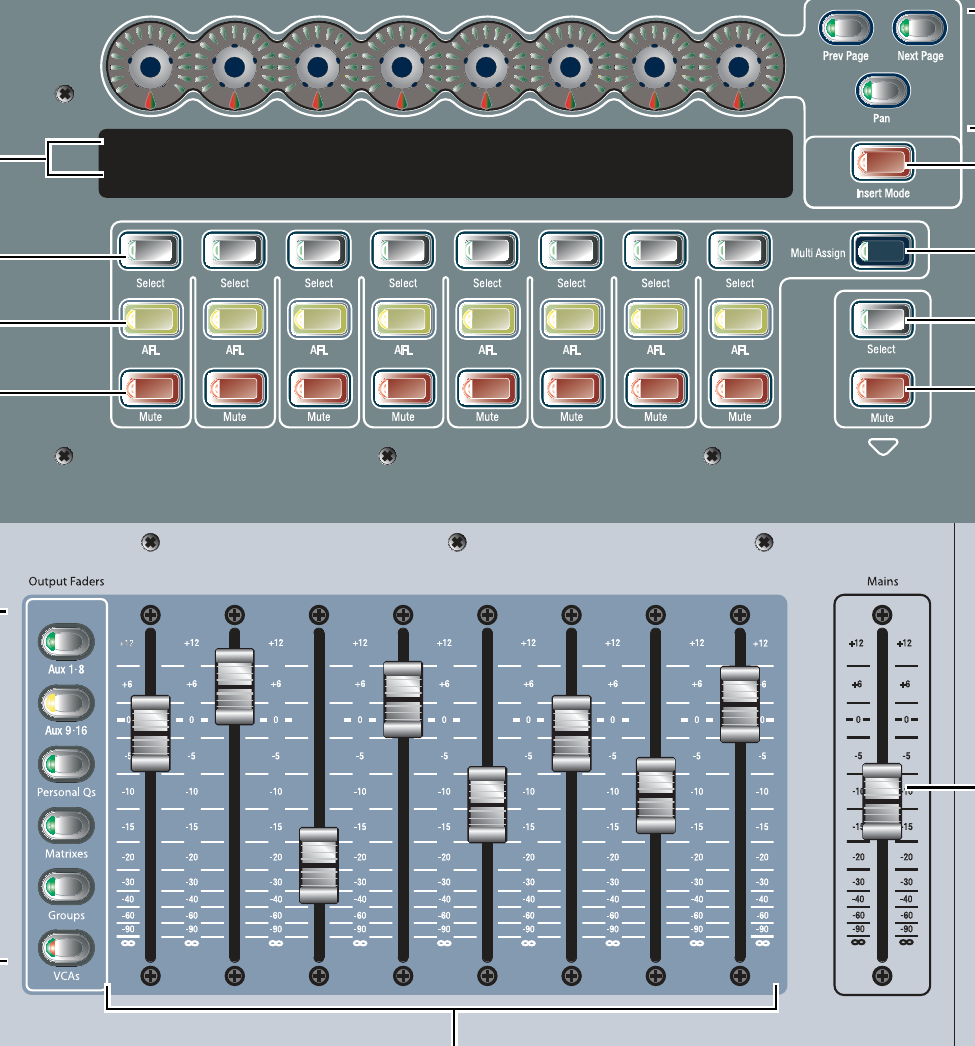Select the Personal Qs fader bank
The width and height of the screenshot is (975, 1046).
coord(66,764)
